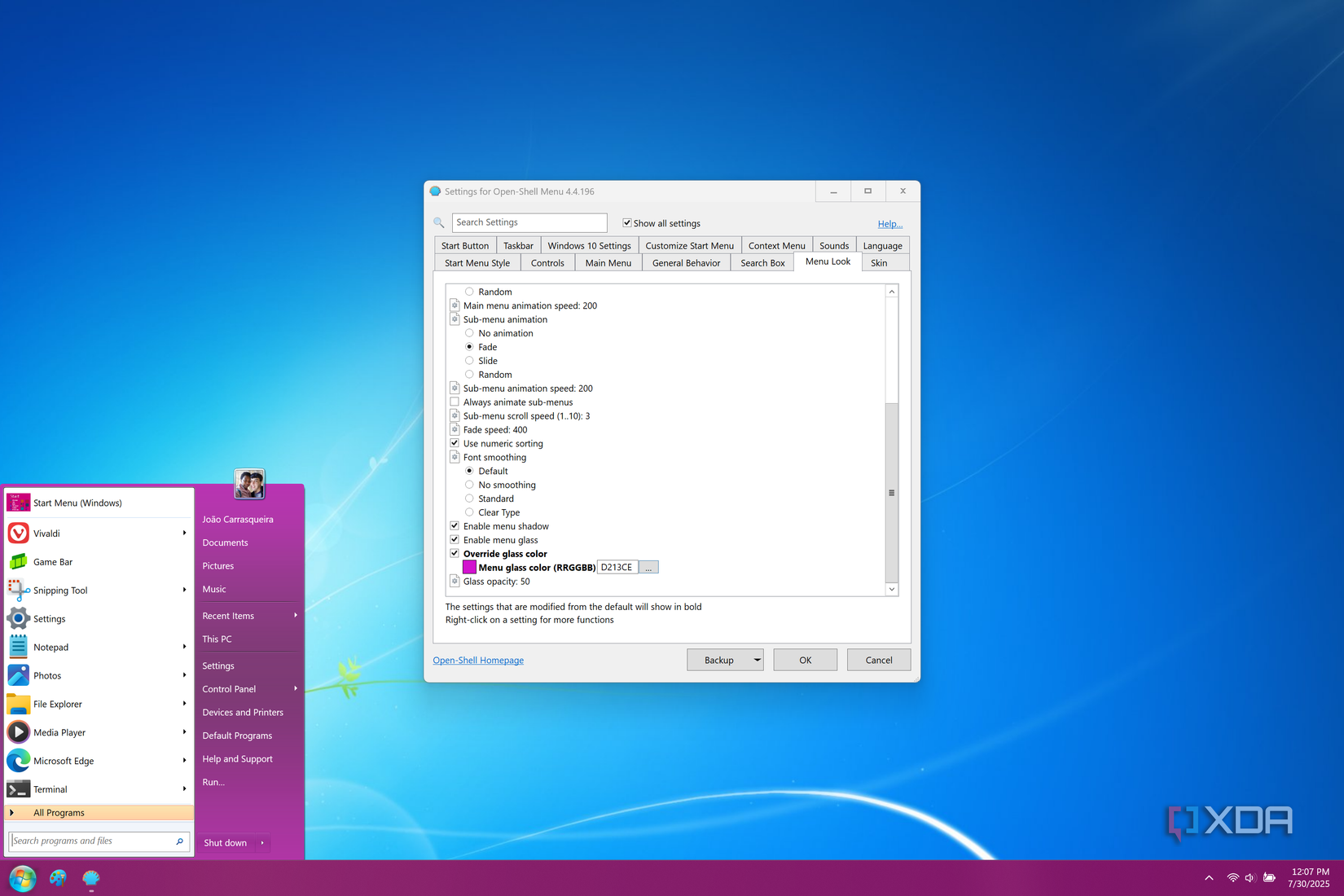Viewport: 1344px width, 896px height.
Task: Click the user profile picture above the menu
Action: point(248,483)
